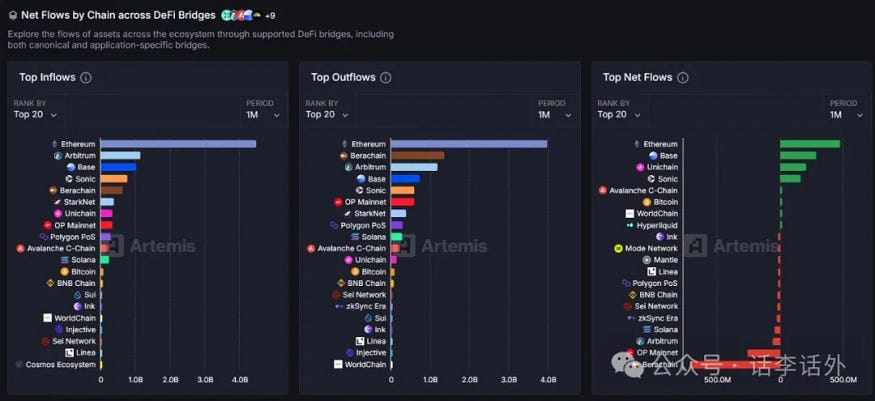Screen dimensions: 875x401
Task: Click the Berachain icon in Top Inflows
Action: (53, 190)
